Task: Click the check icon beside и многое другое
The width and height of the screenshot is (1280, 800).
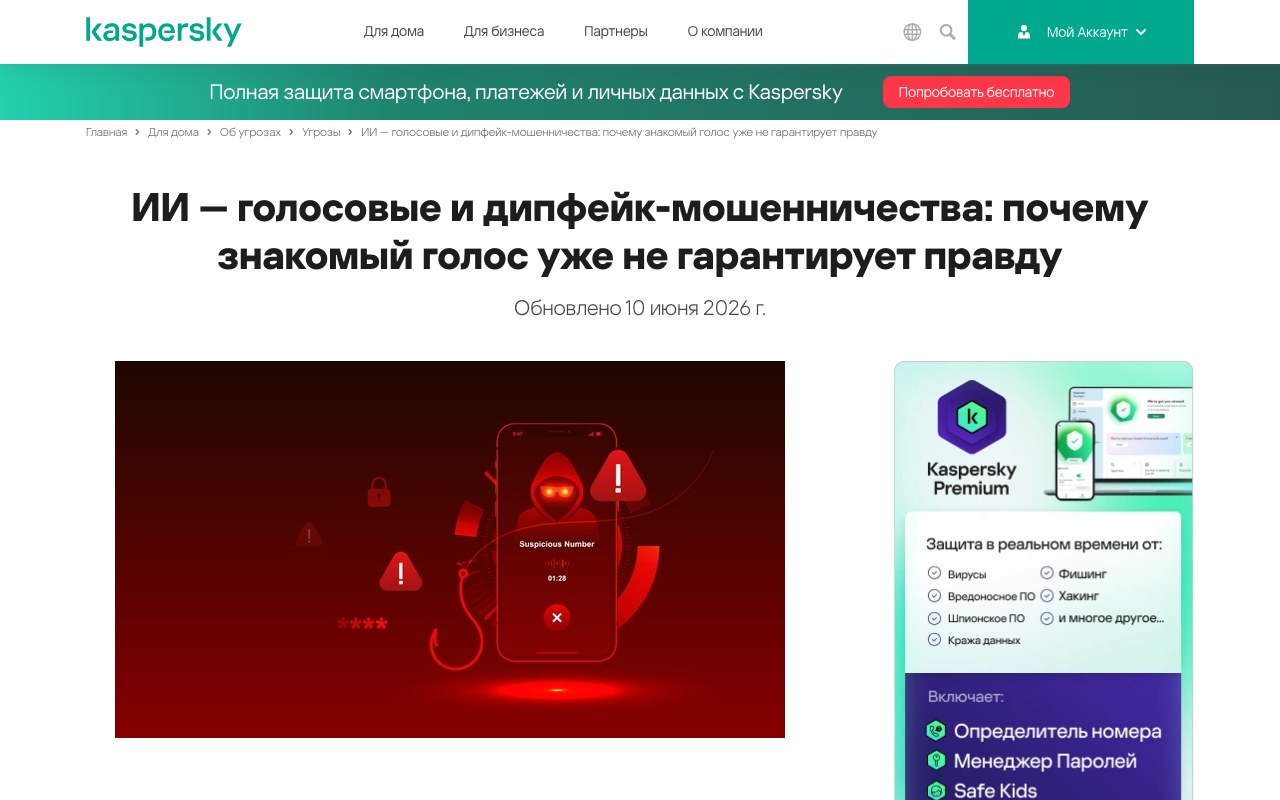Action: (1047, 617)
